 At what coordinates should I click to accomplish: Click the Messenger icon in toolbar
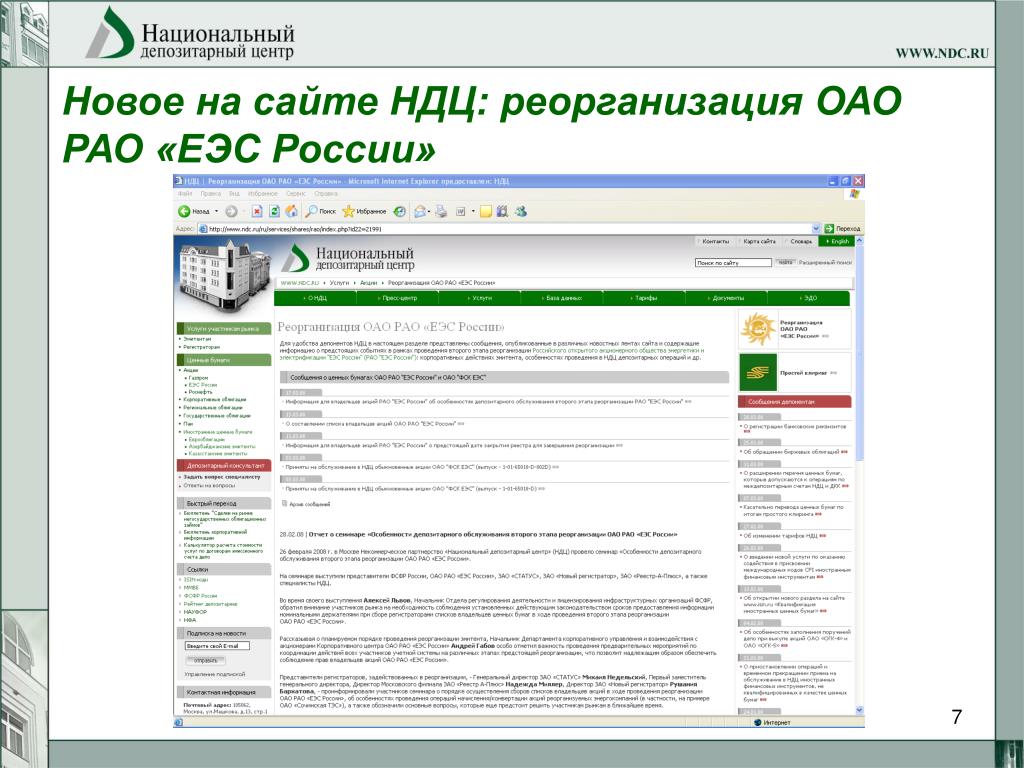520,211
